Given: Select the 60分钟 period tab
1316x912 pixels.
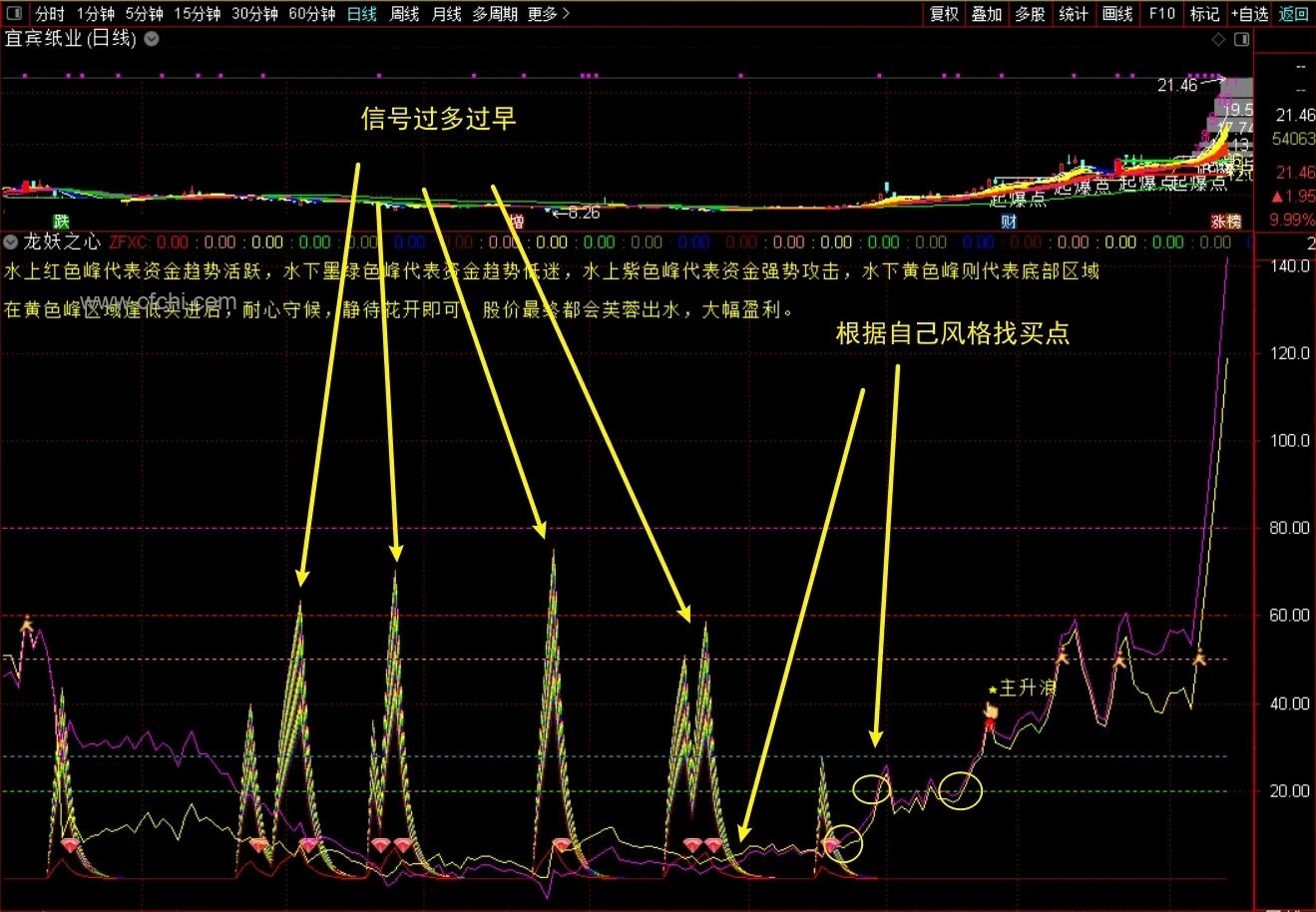Looking at the screenshot, I should 311,13.
